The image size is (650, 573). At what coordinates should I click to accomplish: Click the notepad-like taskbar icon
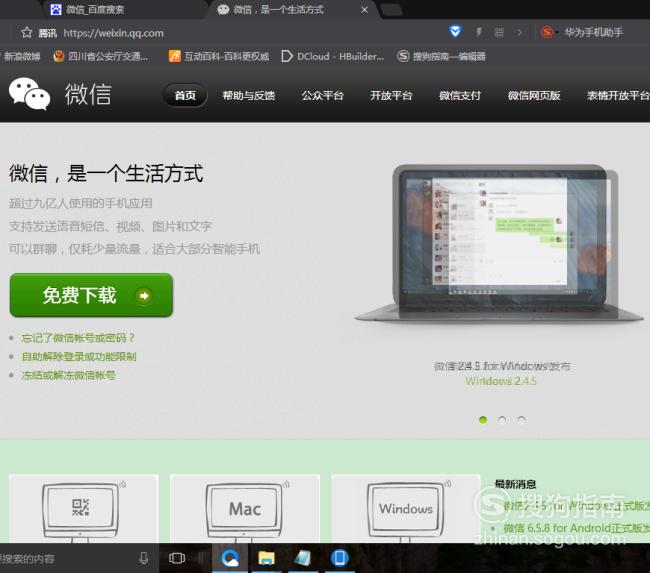[303, 558]
